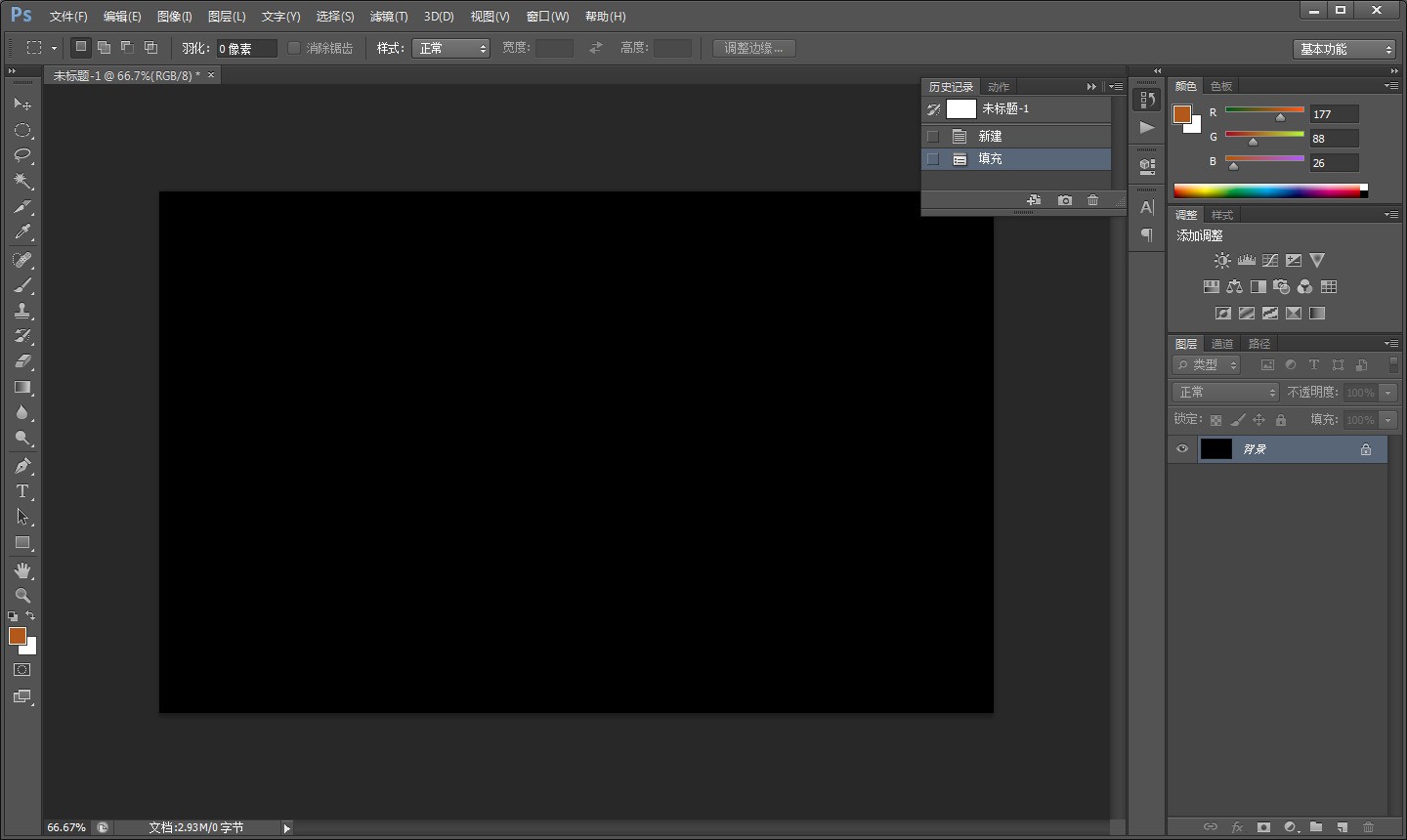
Task: Select the Eyedropper tool
Action: click(x=22, y=232)
